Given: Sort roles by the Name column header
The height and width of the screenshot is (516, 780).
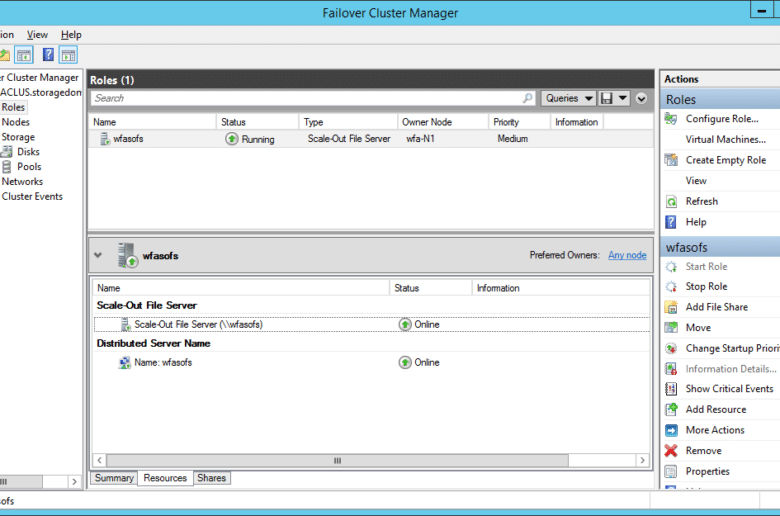Looking at the screenshot, I should point(153,122).
